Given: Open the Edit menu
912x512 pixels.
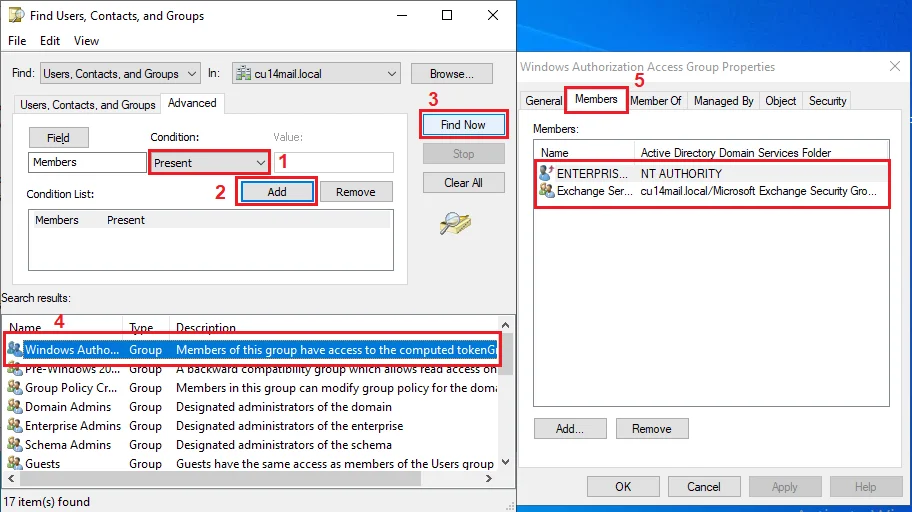Looking at the screenshot, I should 49,41.
